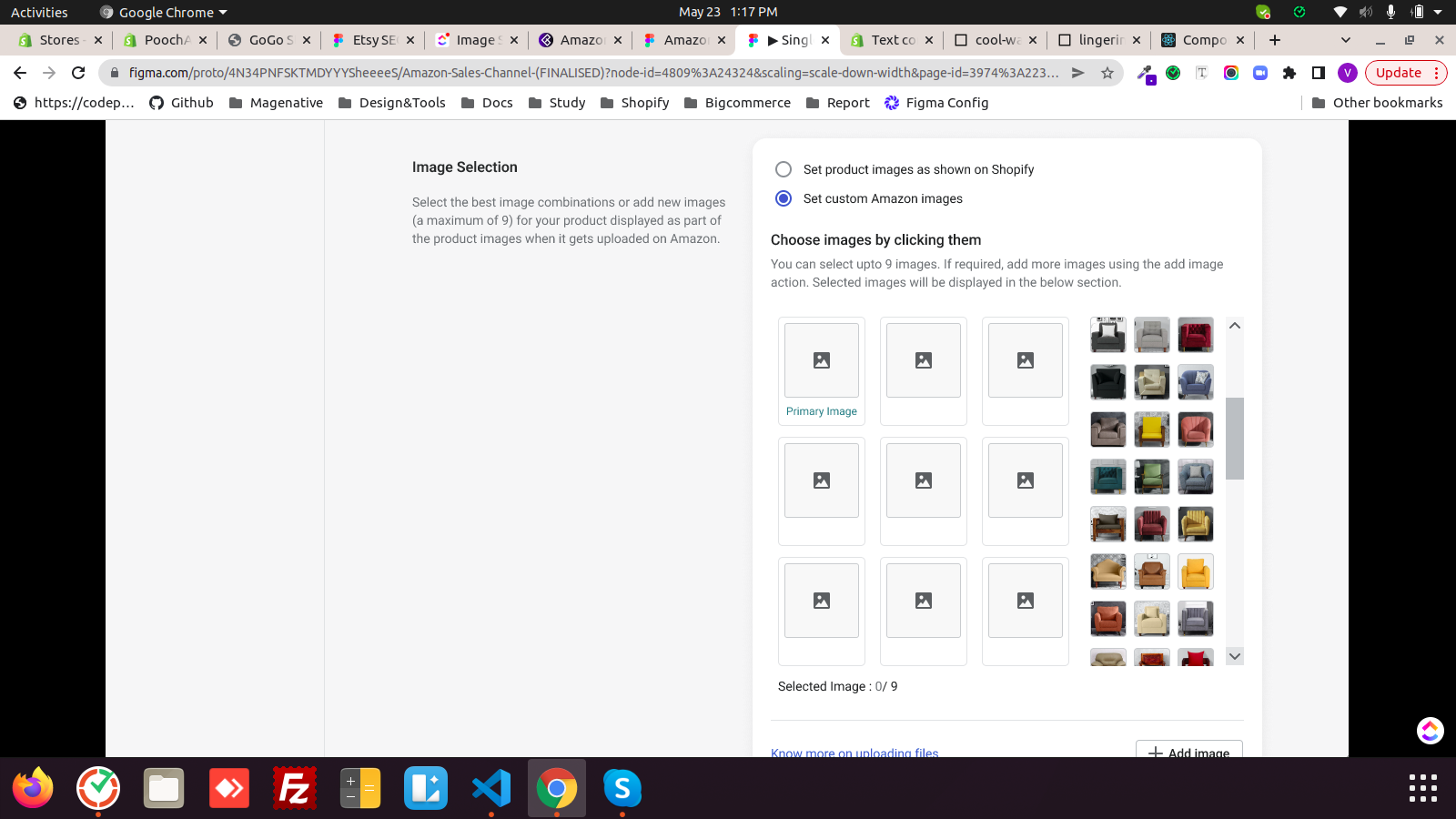The image size is (1456, 819).
Task: Select the yellow armchair thumbnail
Action: (1151, 430)
